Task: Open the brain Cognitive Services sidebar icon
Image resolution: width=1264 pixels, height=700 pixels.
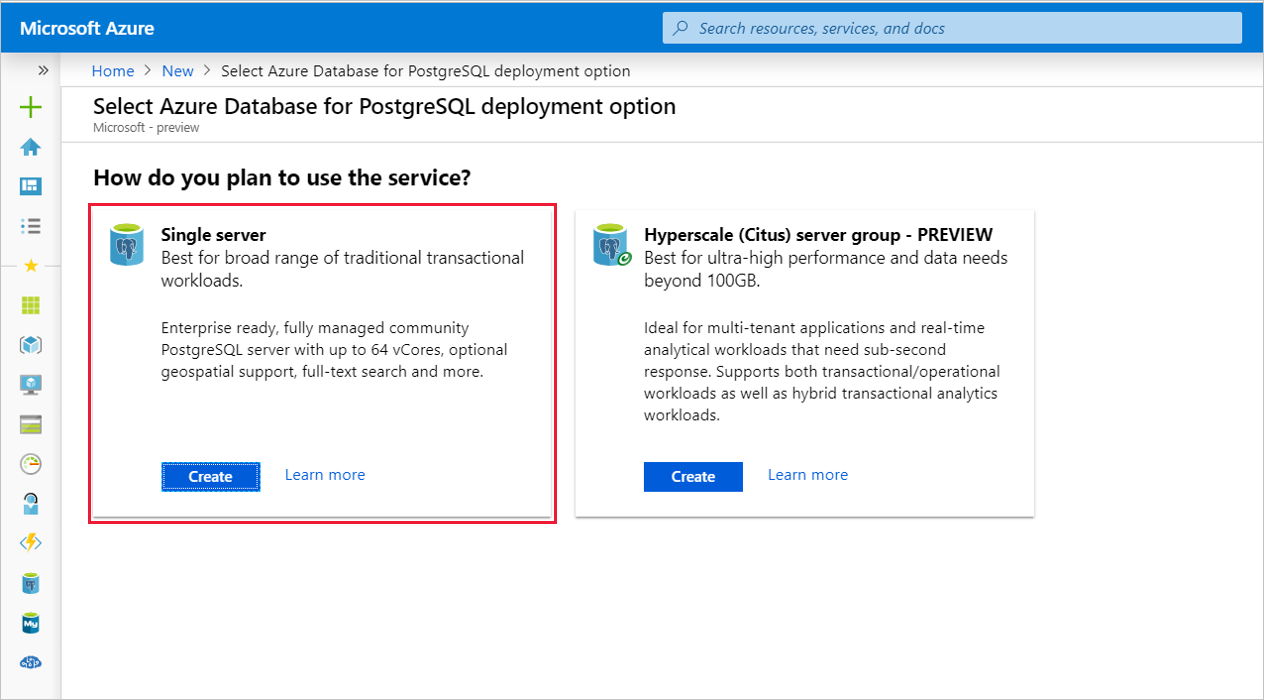Action: [31, 662]
